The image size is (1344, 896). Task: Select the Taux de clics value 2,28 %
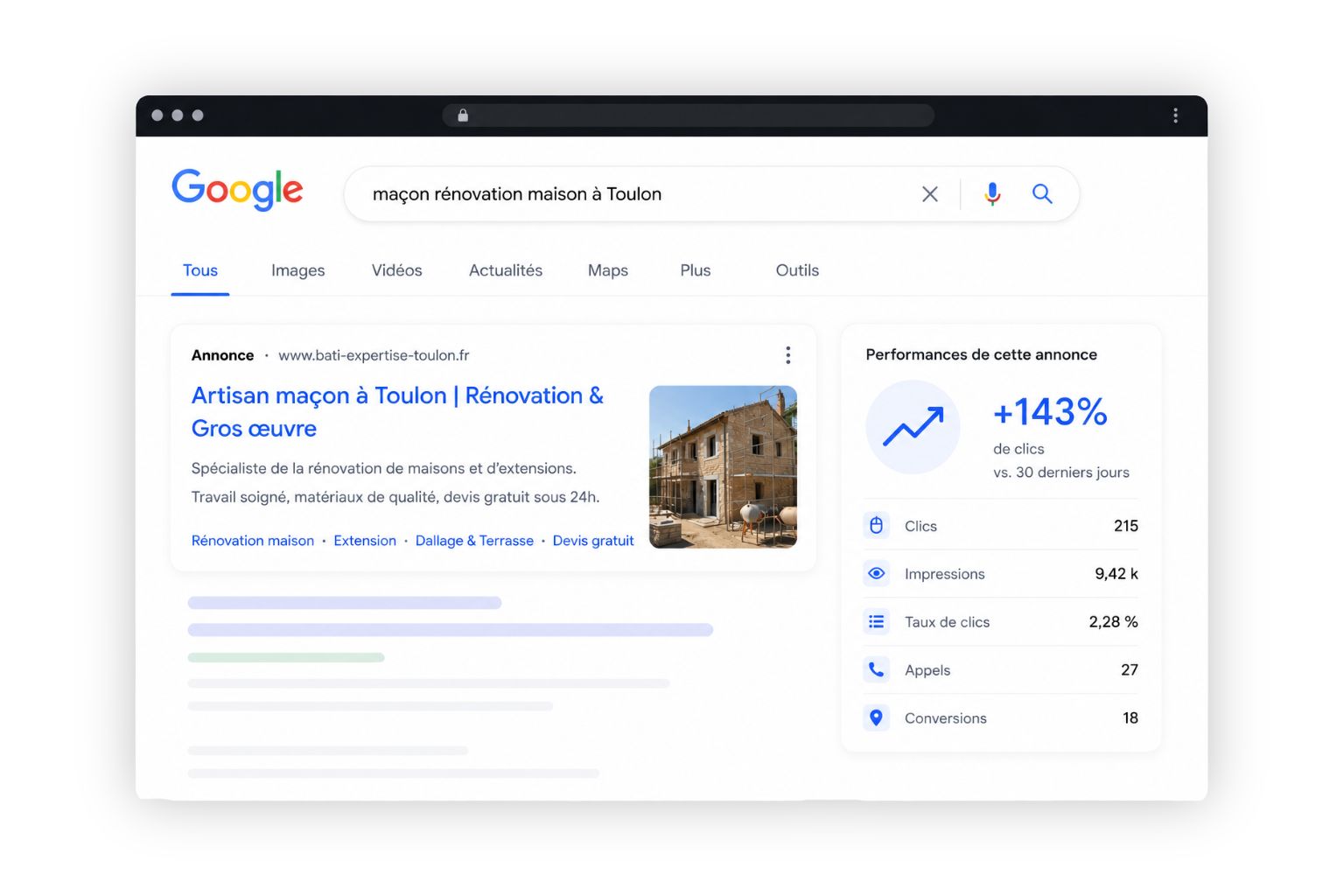click(1113, 622)
